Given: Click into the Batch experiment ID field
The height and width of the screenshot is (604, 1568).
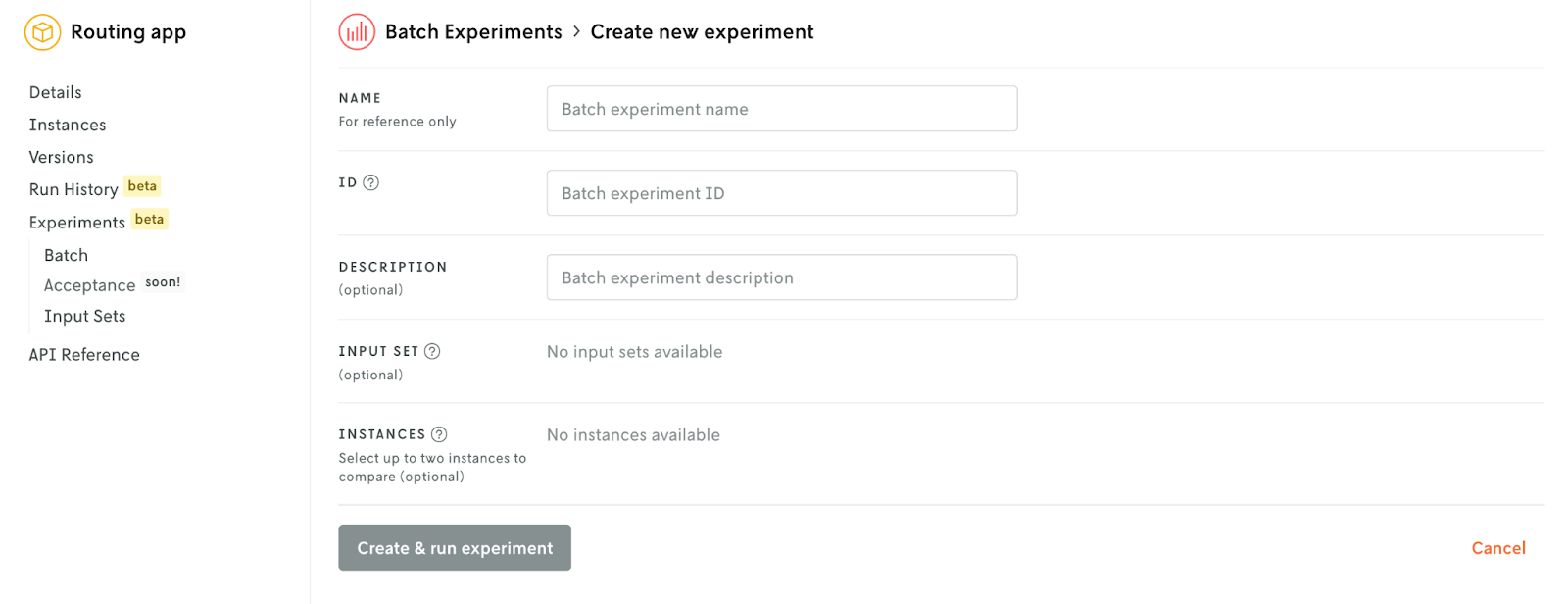Looking at the screenshot, I should (x=781, y=193).
